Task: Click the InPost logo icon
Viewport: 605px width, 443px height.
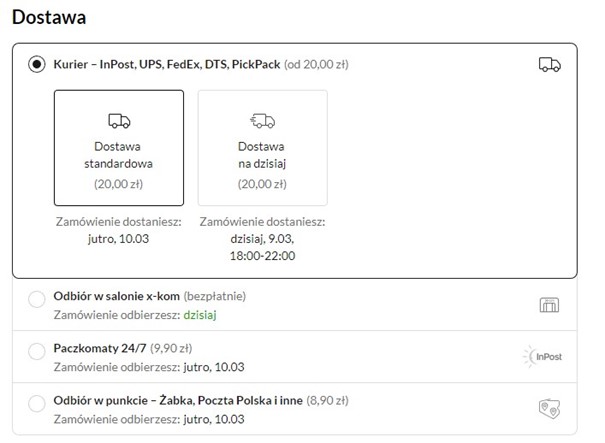Action: (x=544, y=355)
